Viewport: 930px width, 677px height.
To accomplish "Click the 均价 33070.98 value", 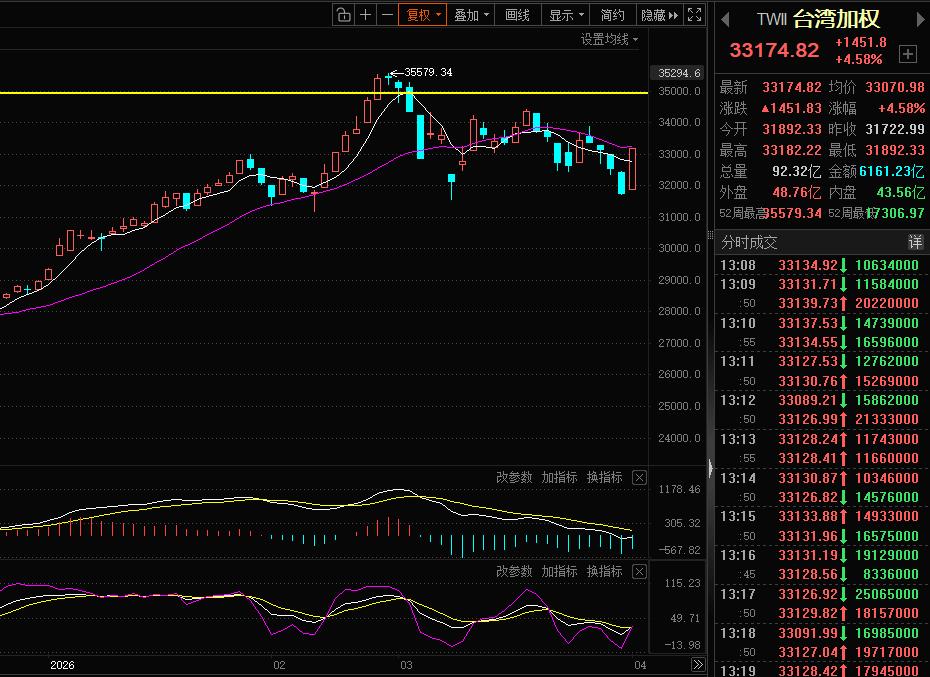I will click(x=894, y=87).
